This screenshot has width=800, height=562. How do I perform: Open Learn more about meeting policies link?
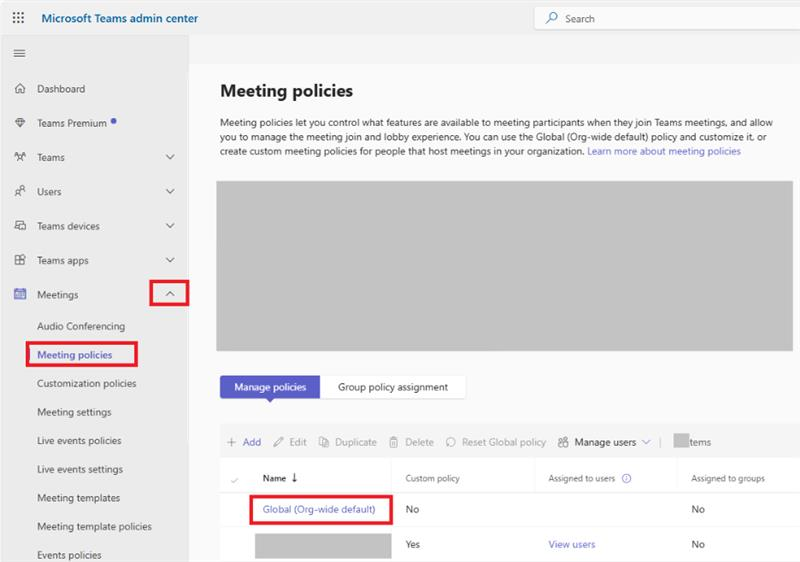tap(664, 151)
